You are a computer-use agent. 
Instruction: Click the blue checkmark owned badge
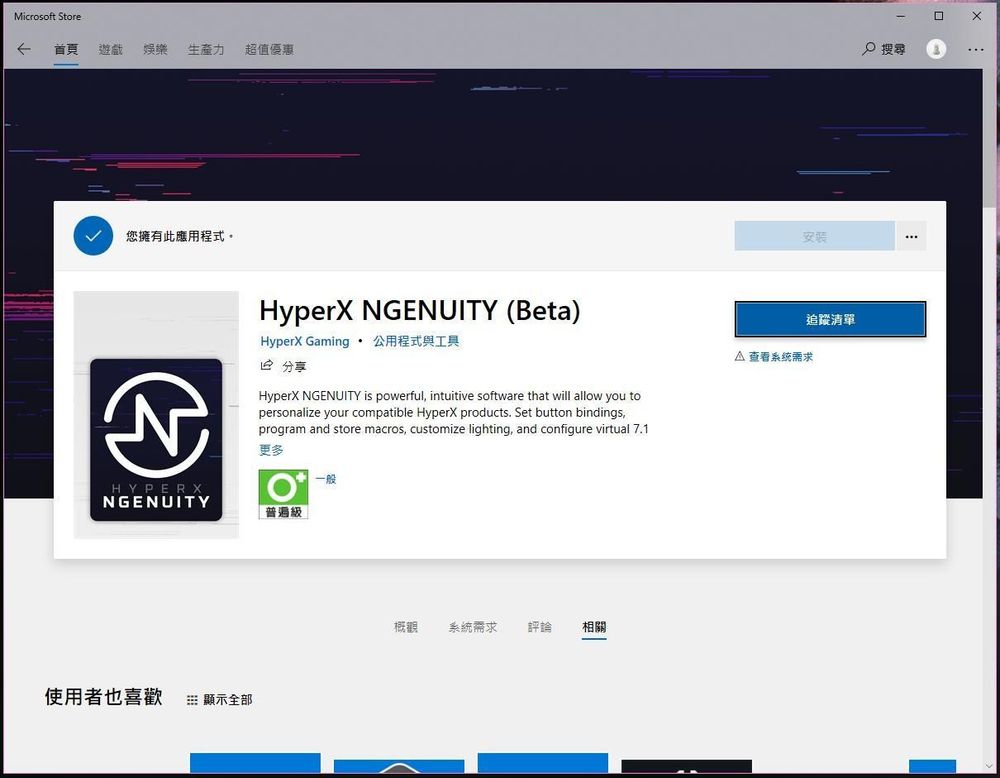92,236
